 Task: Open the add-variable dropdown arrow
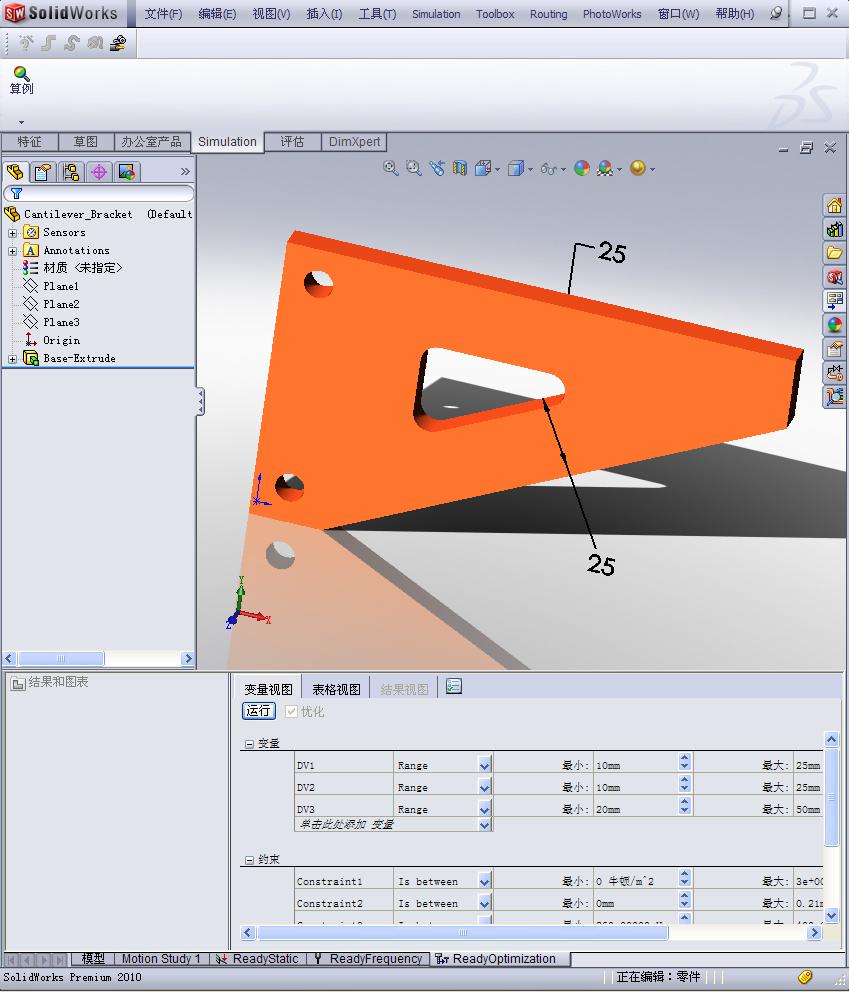click(485, 825)
